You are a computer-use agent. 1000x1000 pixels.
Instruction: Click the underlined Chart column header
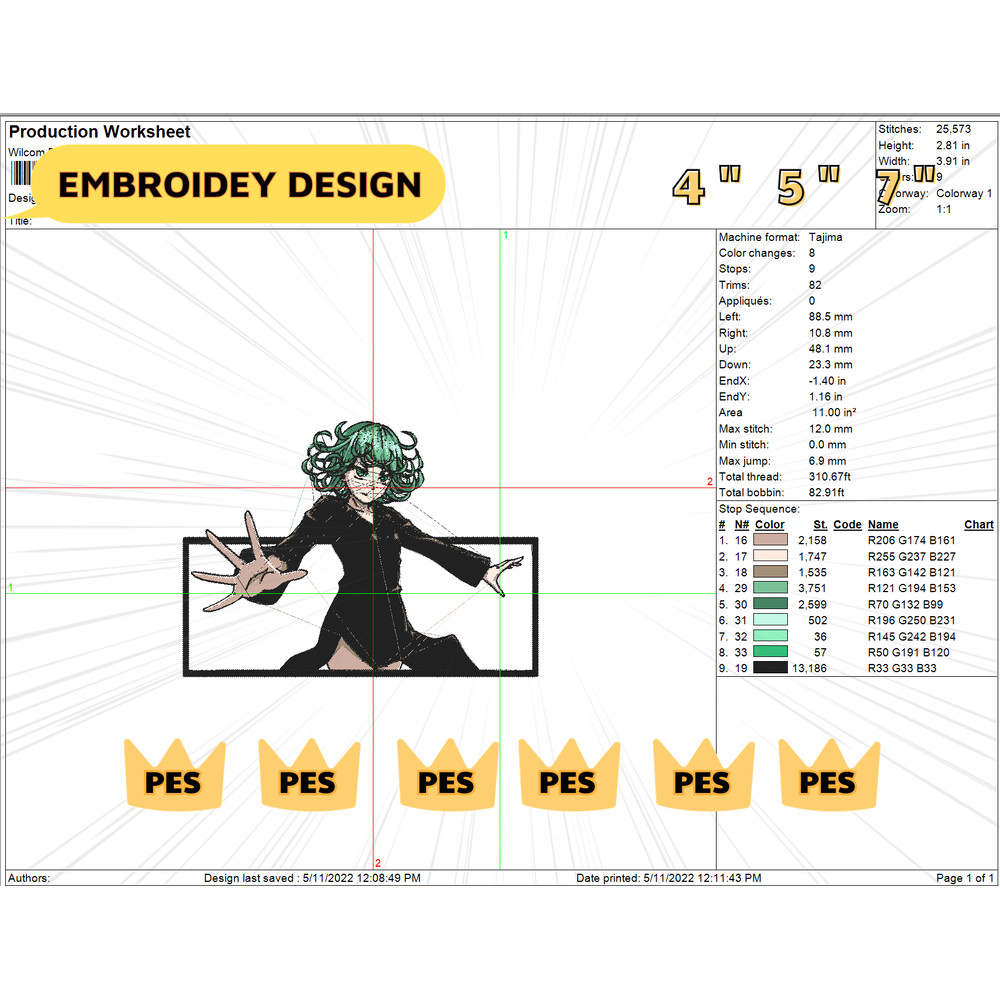pyautogui.click(x=978, y=524)
